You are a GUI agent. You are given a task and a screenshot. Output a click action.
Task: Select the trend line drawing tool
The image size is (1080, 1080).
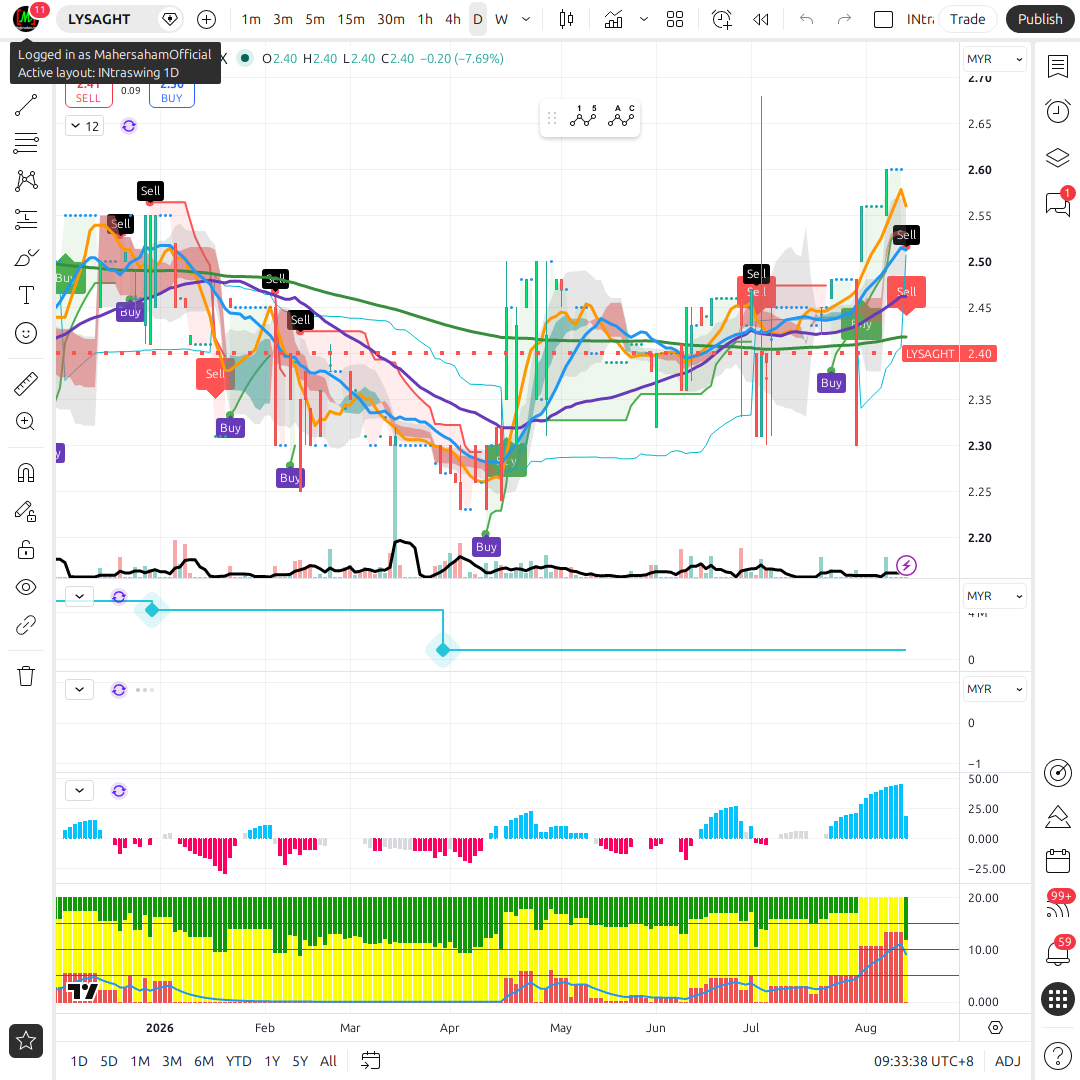pos(26,105)
